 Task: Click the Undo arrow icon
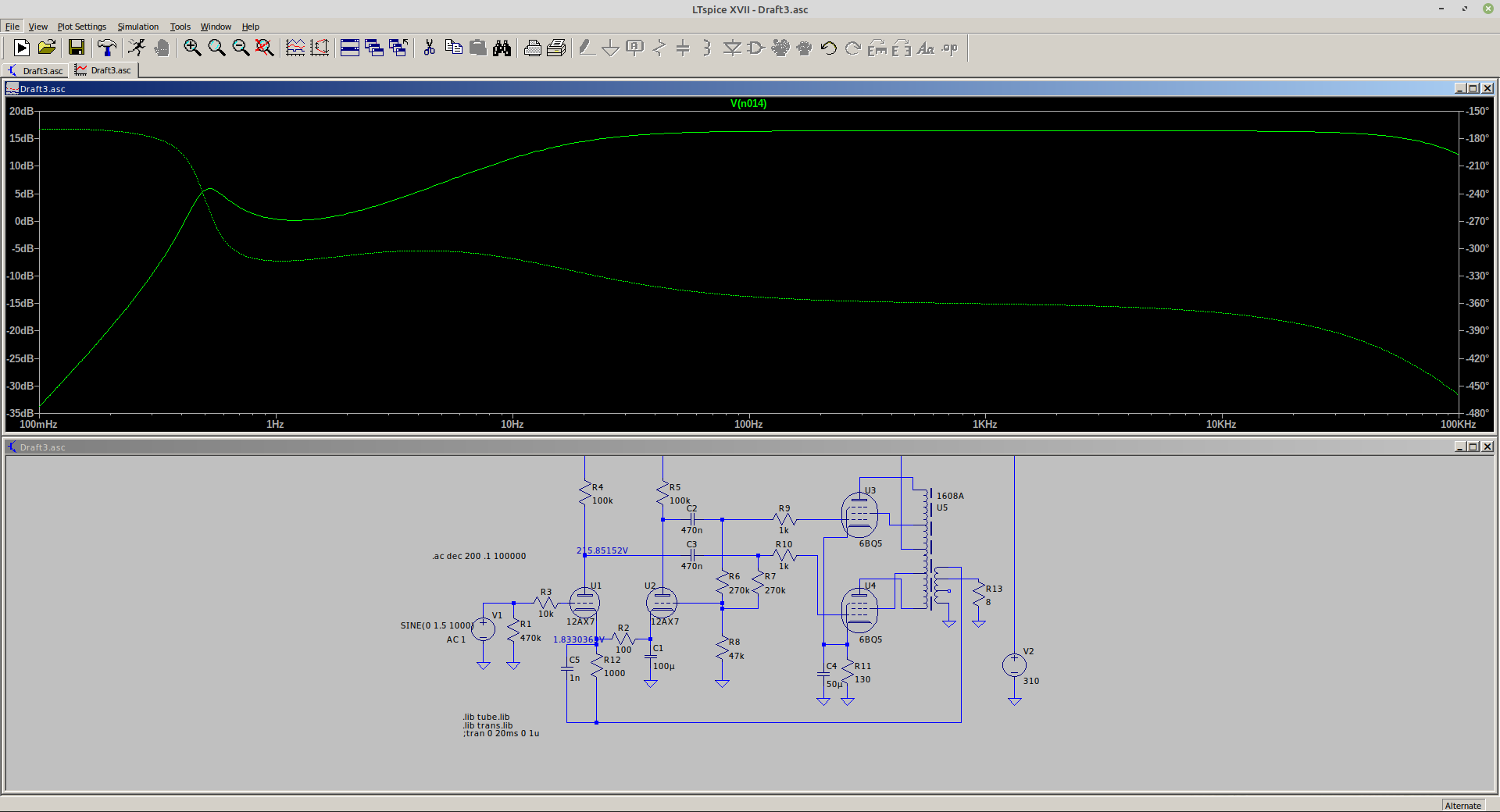coord(828,48)
